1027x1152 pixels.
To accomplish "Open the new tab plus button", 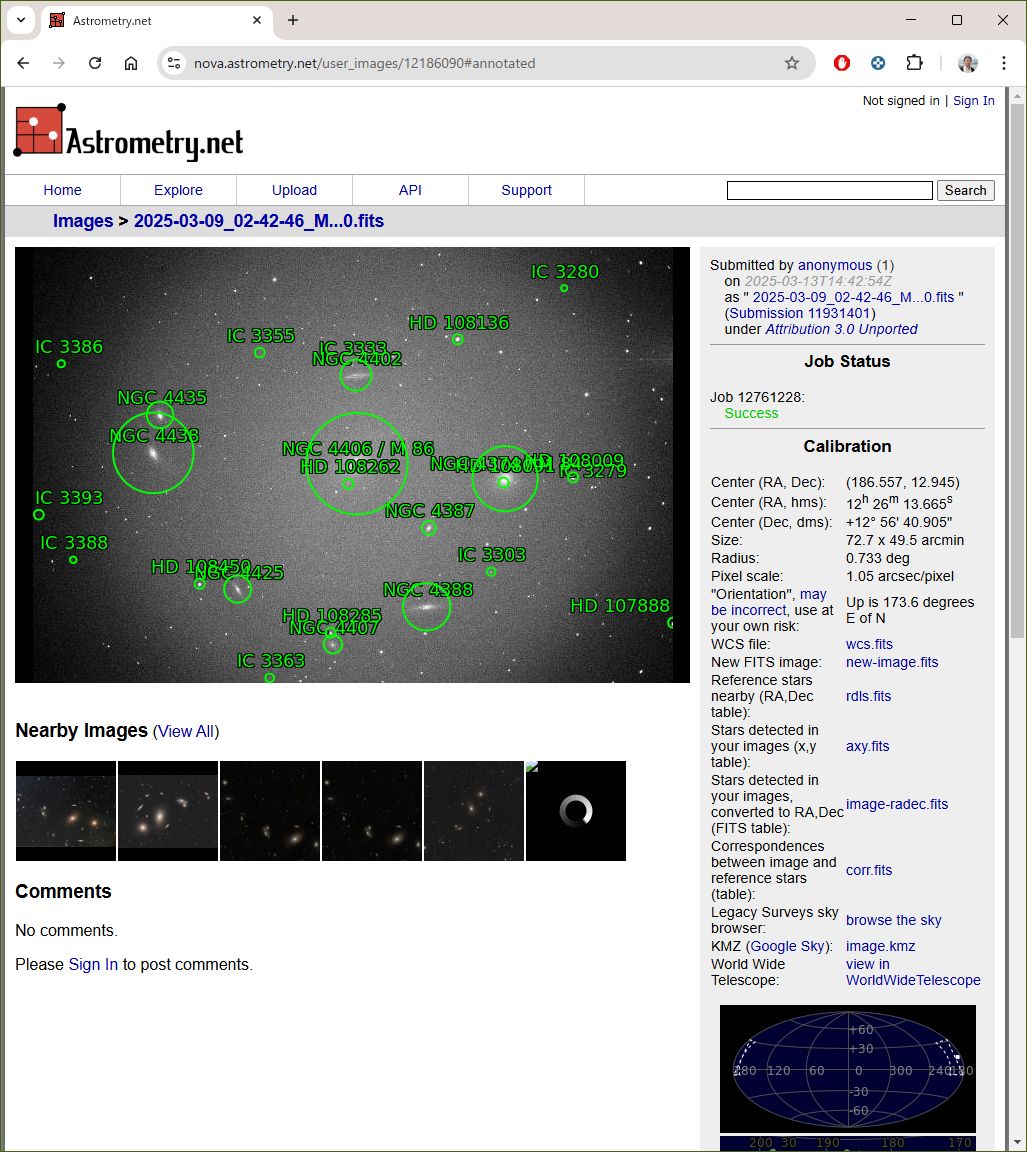I will [293, 20].
